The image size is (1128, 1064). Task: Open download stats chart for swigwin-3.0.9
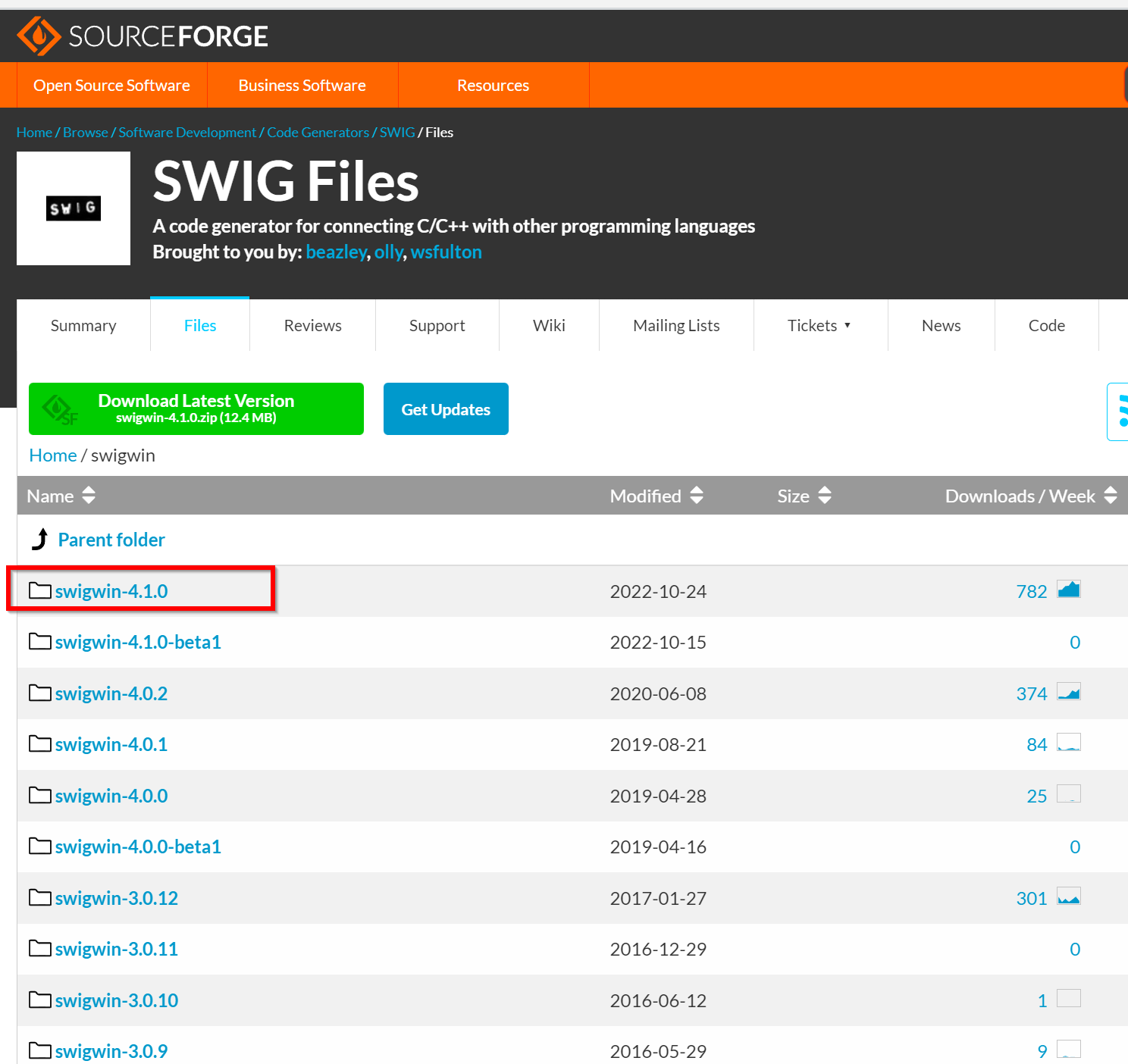tap(1069, 1050)
